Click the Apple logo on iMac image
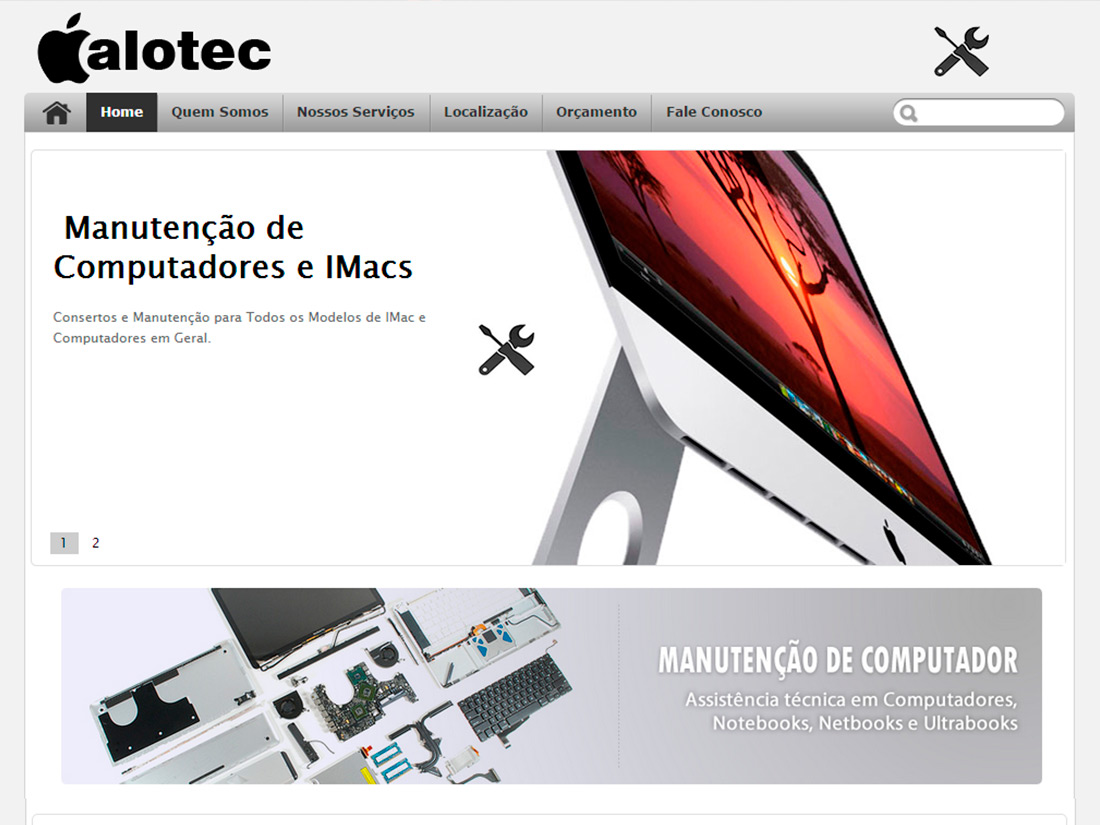1100x825 pixels. click(894, 542)
